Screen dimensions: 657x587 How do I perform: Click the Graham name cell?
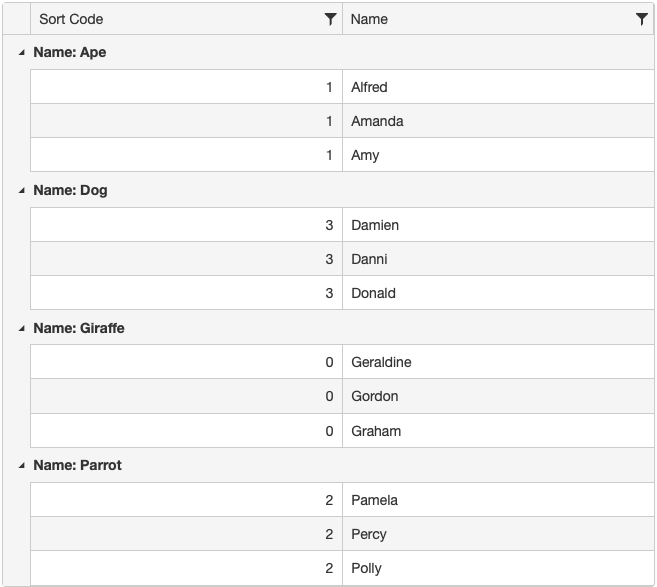click(x=498, y=430)
